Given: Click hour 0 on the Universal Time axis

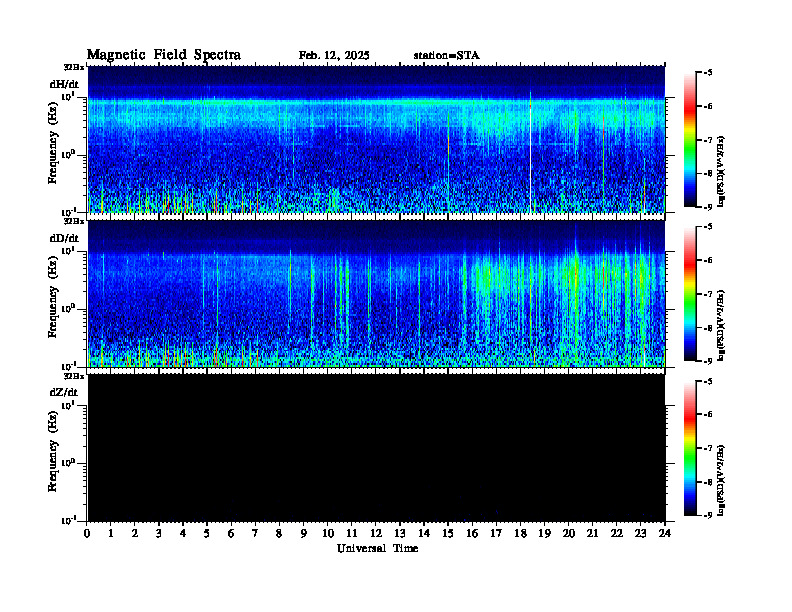Looking at the screenshot, I should 87,534.
